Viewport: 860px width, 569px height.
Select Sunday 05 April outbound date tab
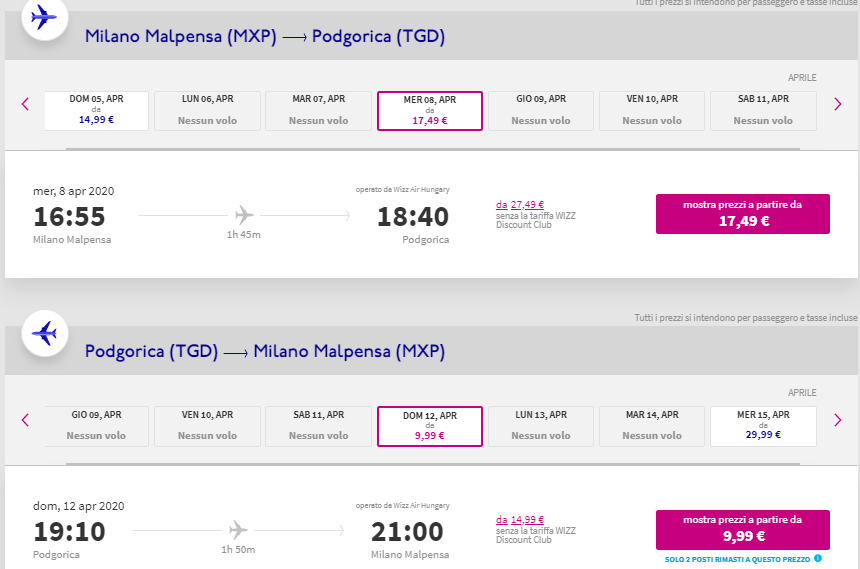click(96, 110)
